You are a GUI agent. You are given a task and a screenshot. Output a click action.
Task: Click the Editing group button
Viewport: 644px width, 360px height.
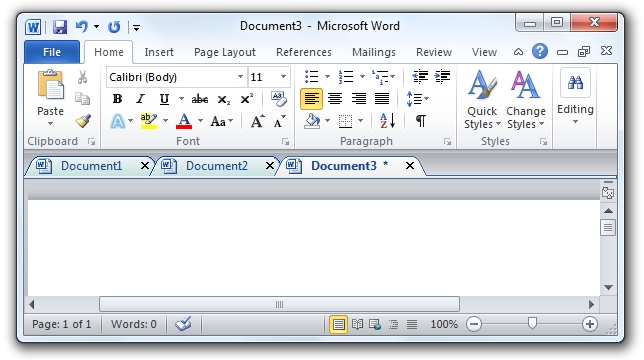[575, 97]
